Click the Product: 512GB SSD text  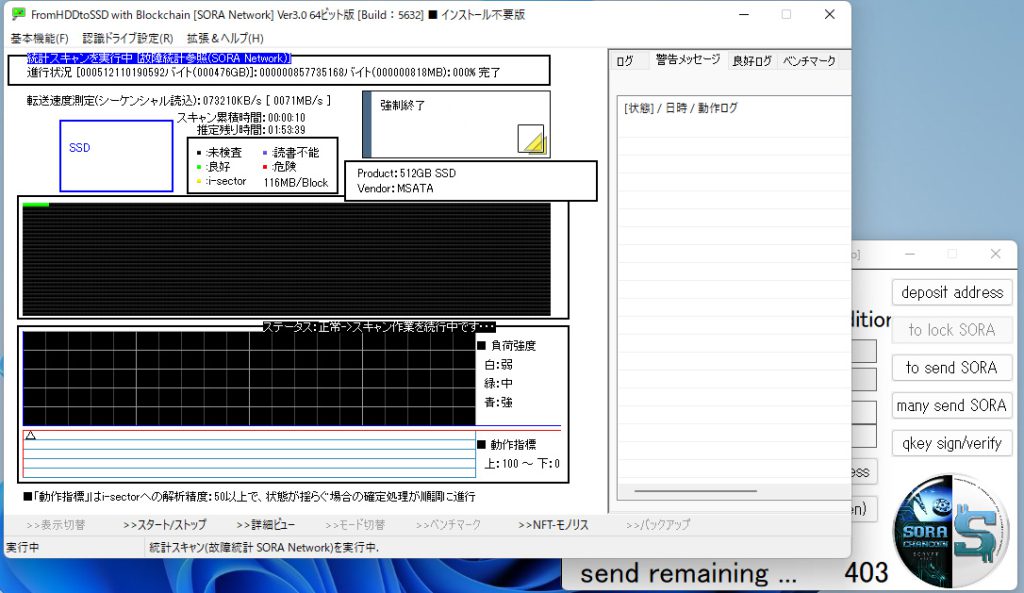point(406,173)
